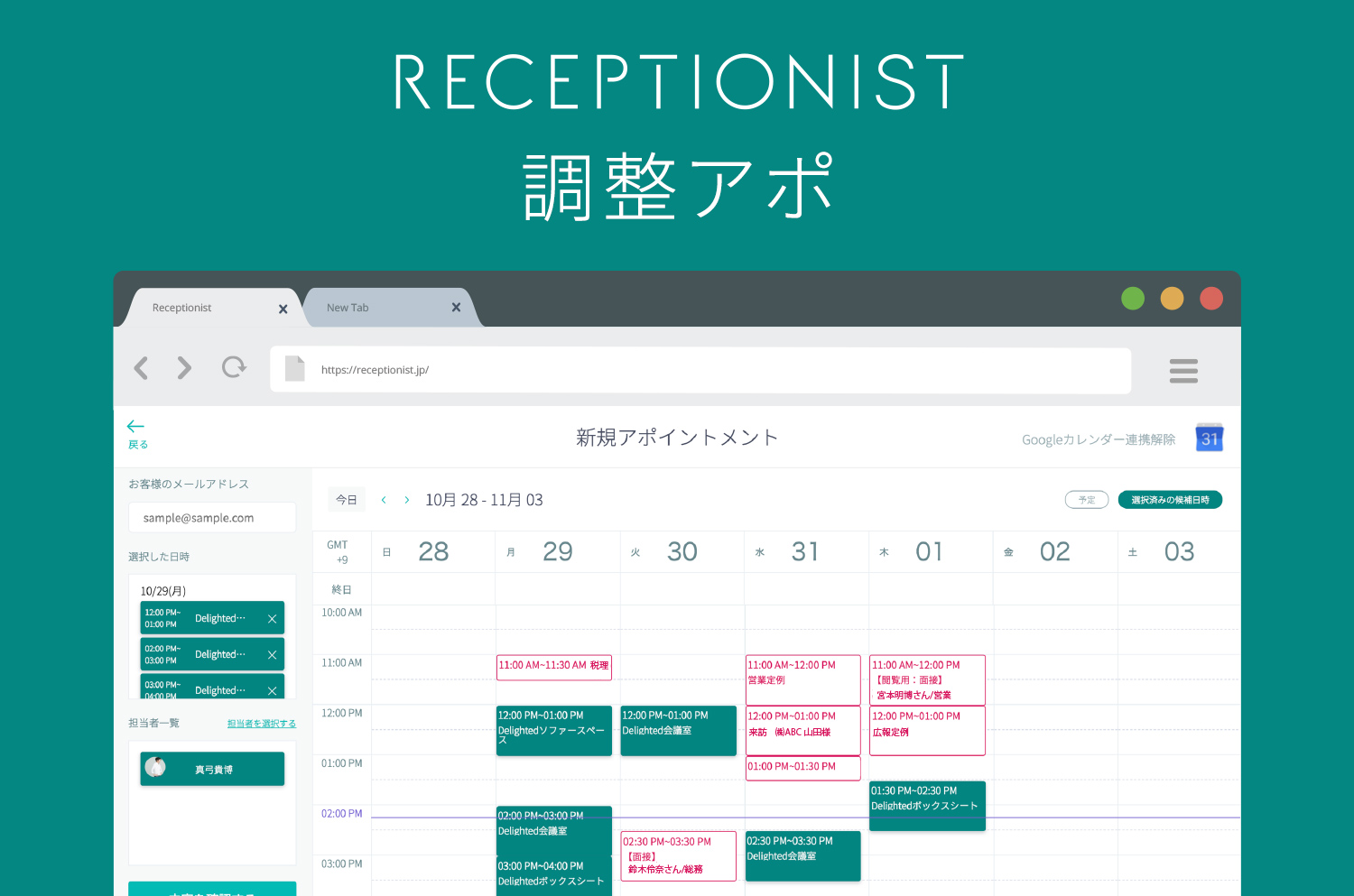Reload the page with refresh icon
Screen dimensions: 1354x896
(234, 367)
